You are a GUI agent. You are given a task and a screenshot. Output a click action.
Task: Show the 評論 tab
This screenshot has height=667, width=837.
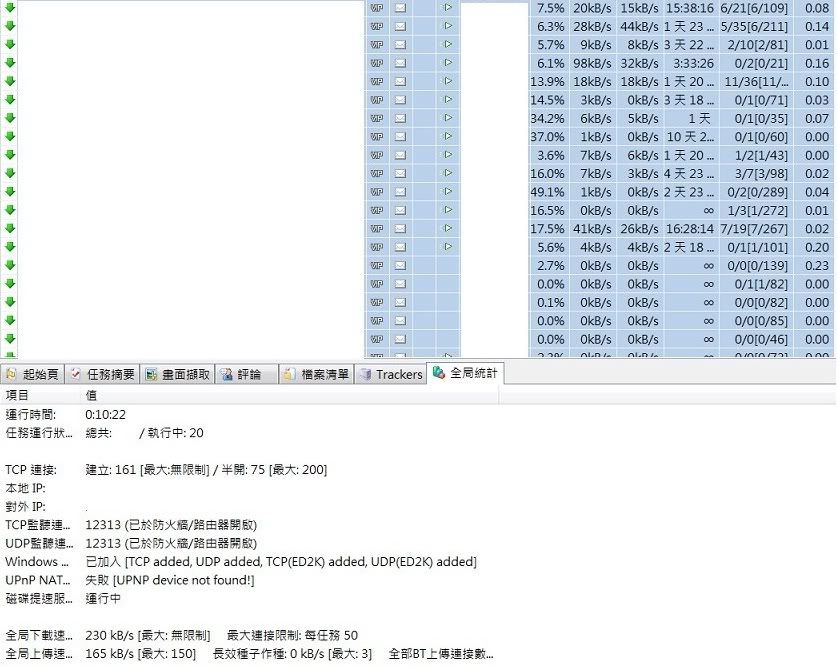tap(241, 375)
